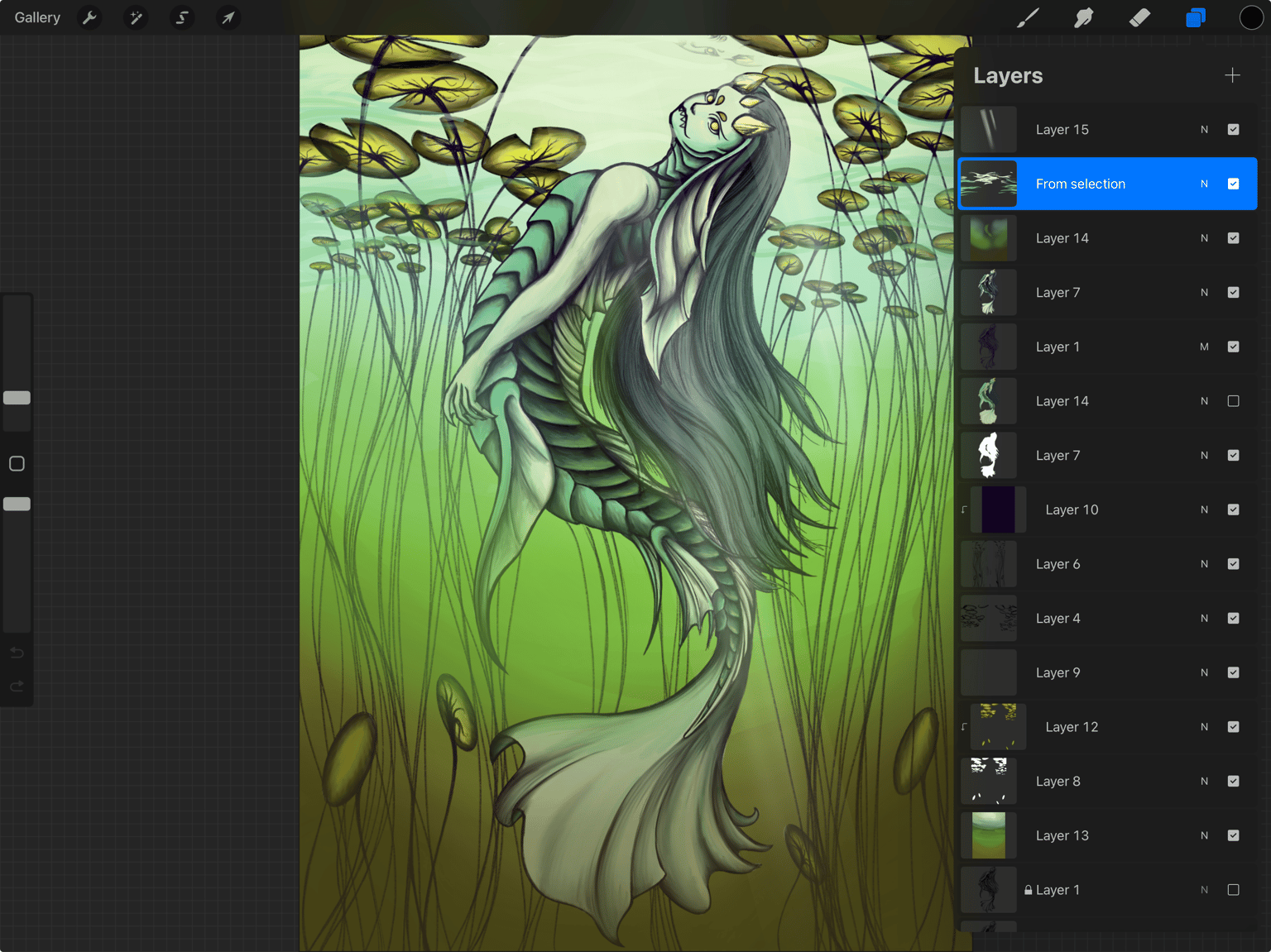Select Layer 15 thumbnail
1271x952 pixels.
pyautogui.click(x=989, y=129)
